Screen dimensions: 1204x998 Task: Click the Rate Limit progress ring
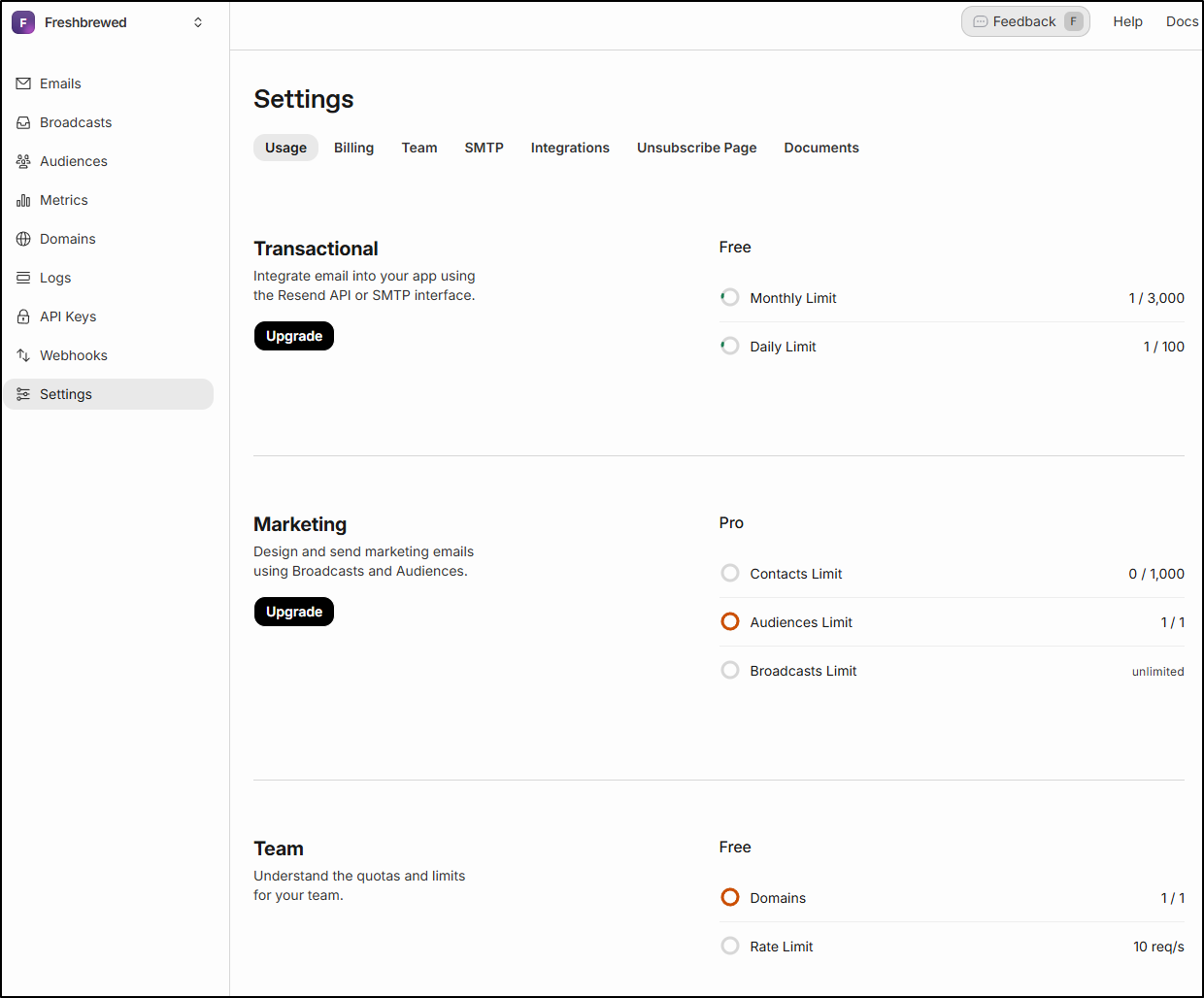730,946
